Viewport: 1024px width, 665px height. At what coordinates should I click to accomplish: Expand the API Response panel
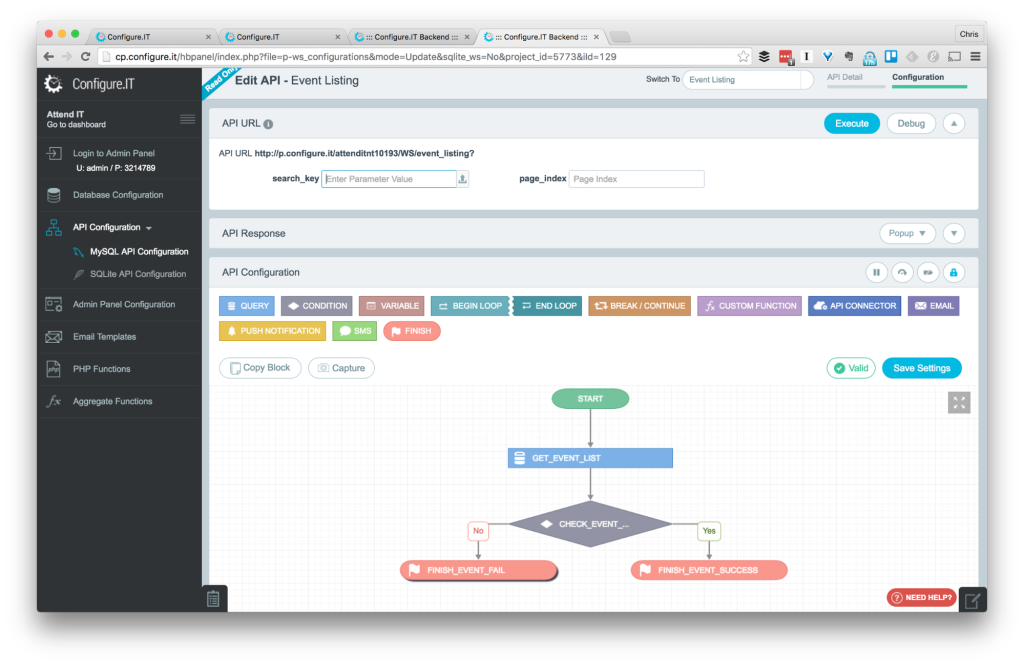(x=953, y=233)
